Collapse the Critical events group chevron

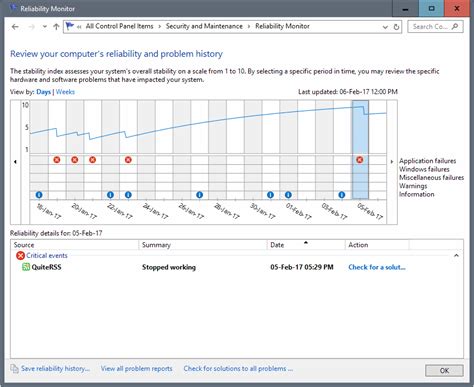coord(456,256)
